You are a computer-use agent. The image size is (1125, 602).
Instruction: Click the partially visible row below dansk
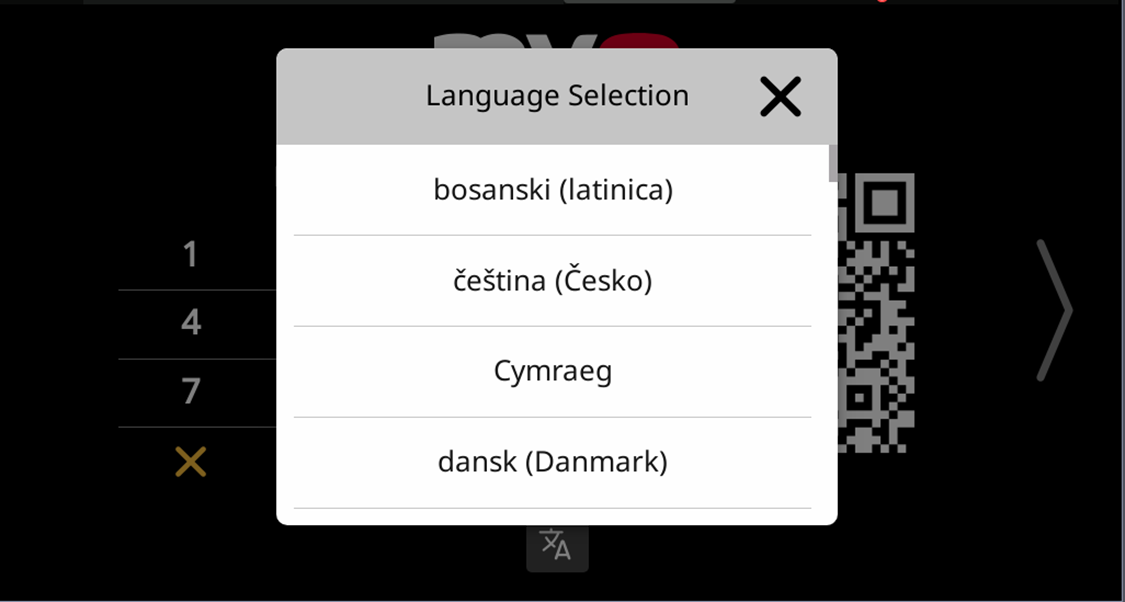552,516
